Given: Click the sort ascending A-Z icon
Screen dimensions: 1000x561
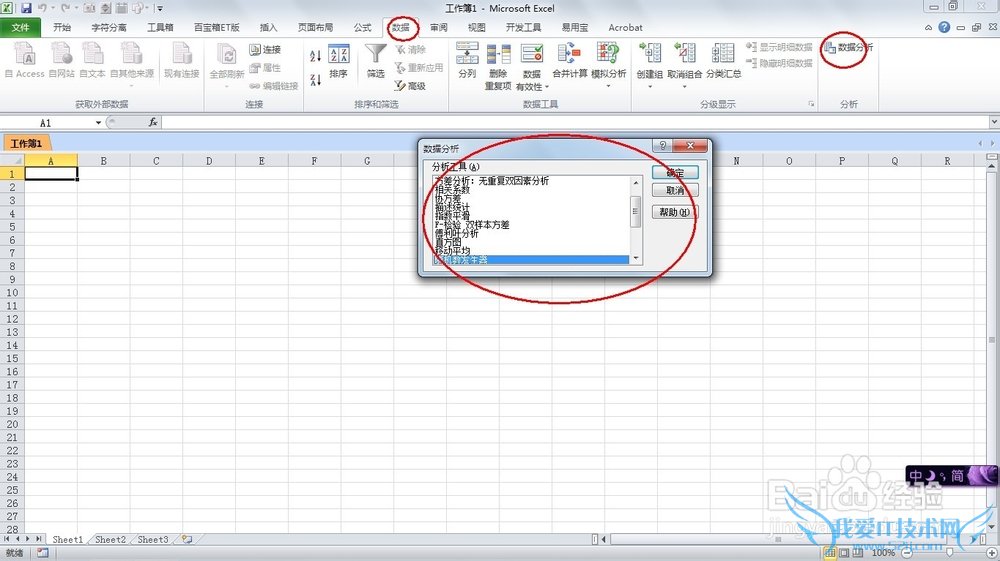Looking at the screenshot, I should [x=316, y=57].
